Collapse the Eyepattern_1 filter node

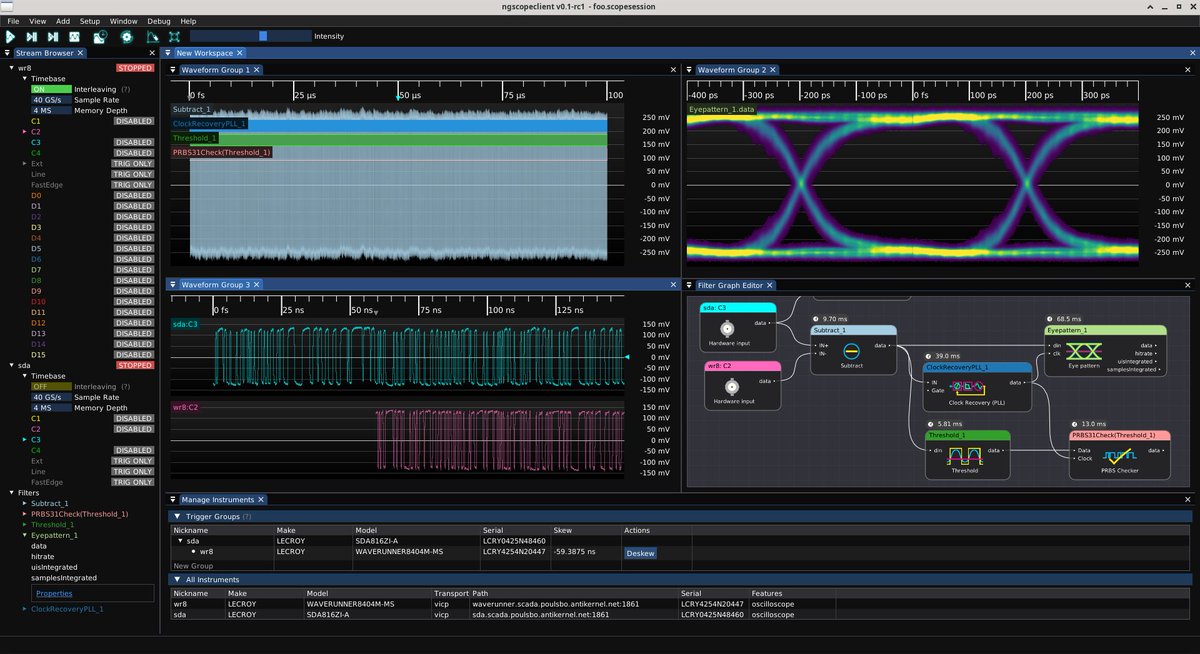24,535
